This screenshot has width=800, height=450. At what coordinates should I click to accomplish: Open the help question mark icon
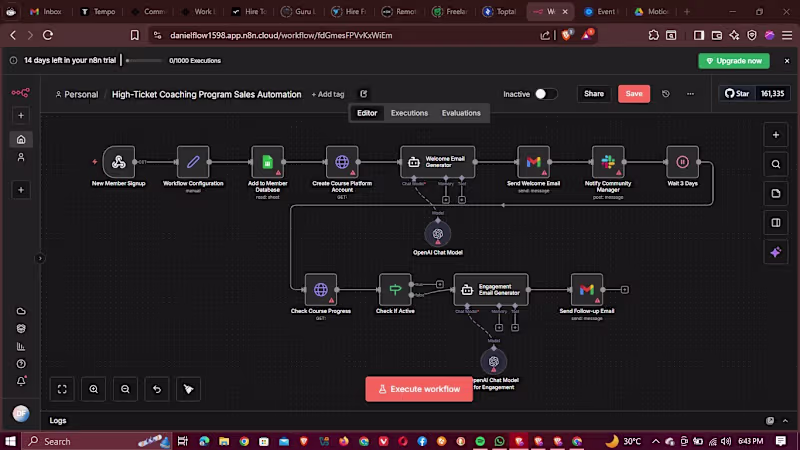(21, 364)
